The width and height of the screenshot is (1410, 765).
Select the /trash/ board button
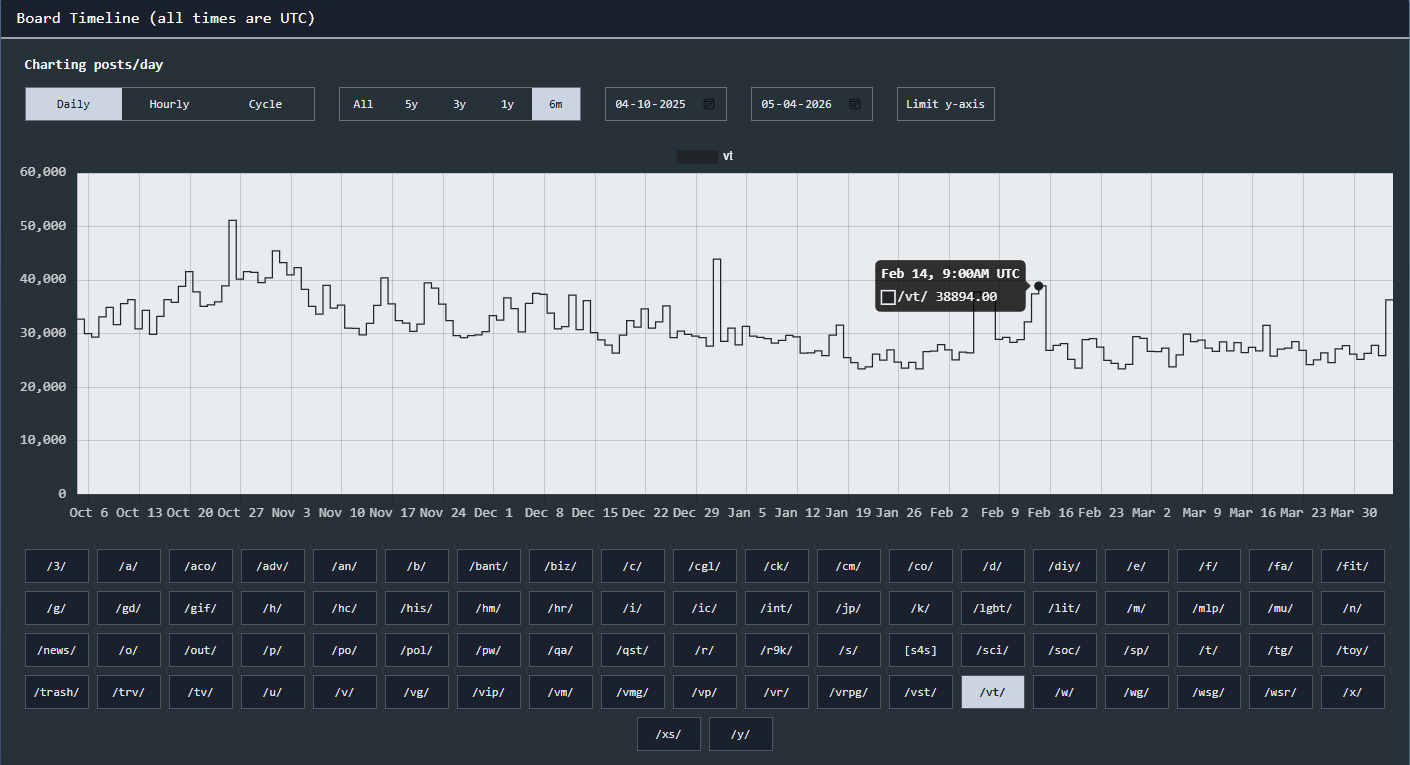57,692
